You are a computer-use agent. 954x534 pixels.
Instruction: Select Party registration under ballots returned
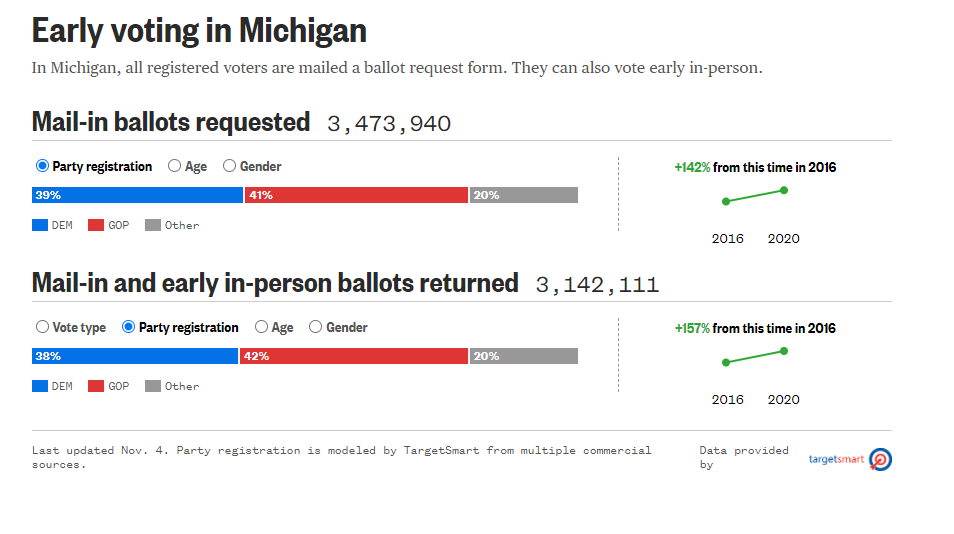[x=128, y=327]
